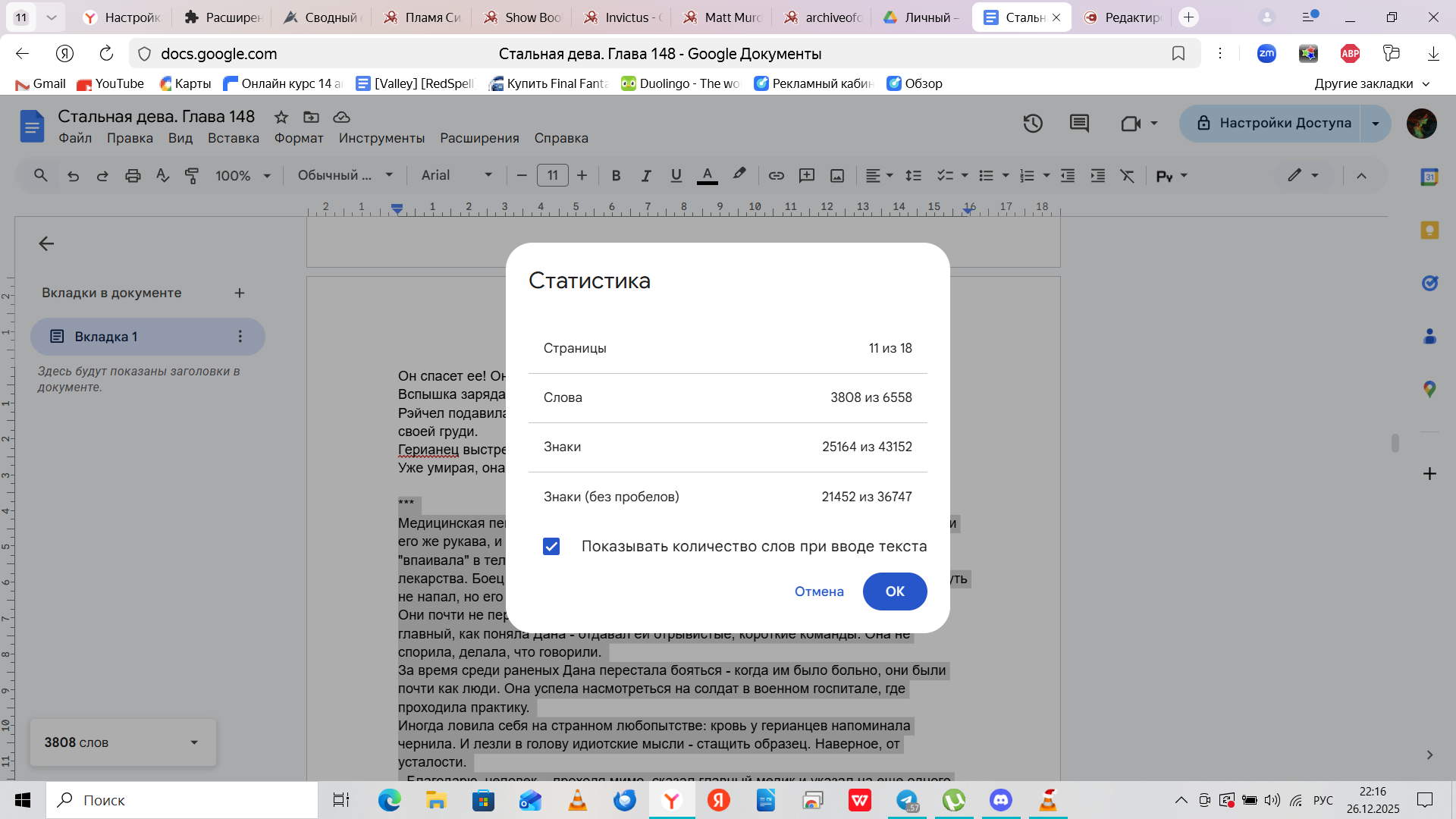Click the paint format roller icon
The height and width of the screenshot is (819, 1456).
[x=192, y=176]
